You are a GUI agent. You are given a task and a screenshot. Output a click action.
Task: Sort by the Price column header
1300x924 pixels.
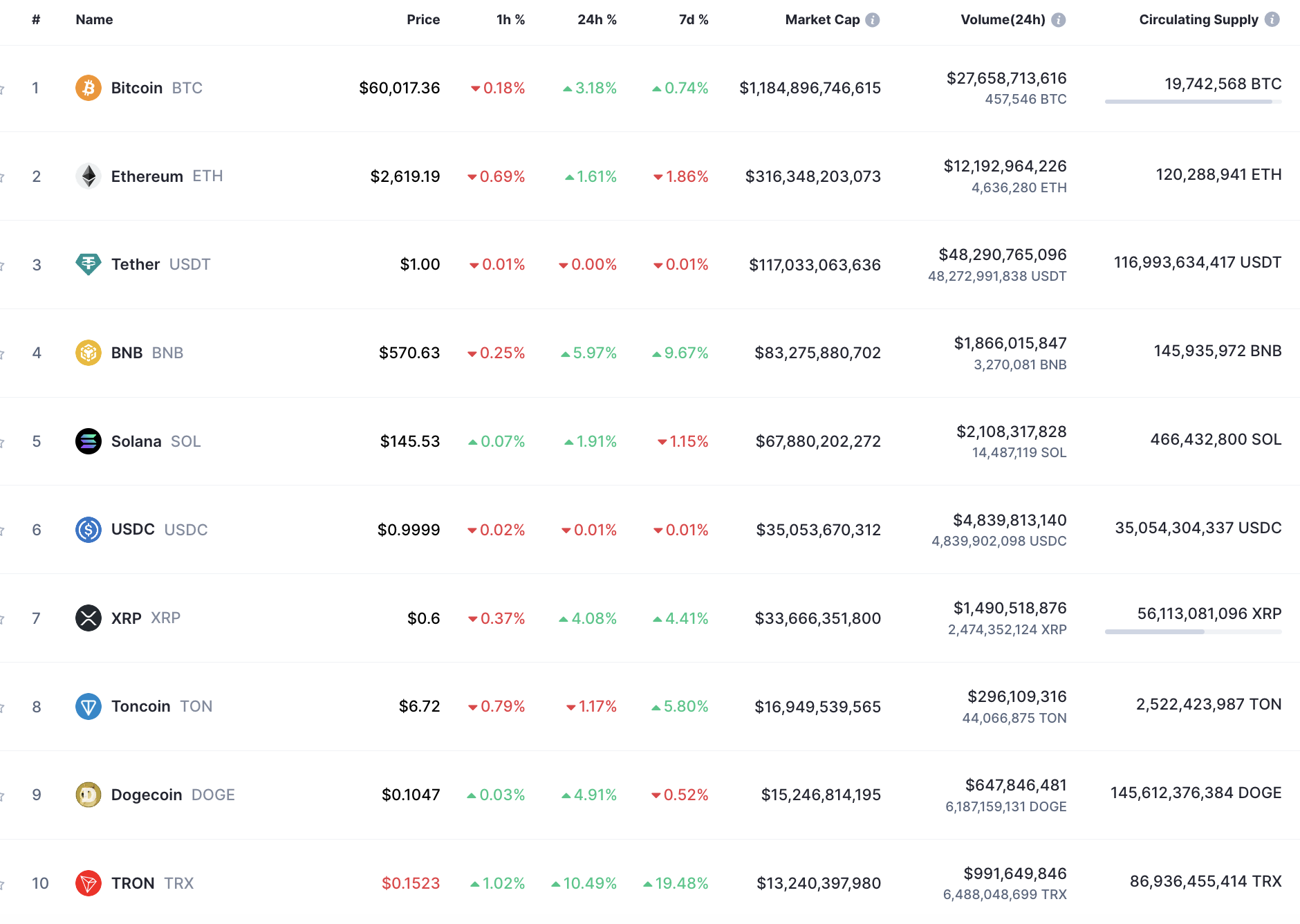pyautogui.click(x=423, y=20)
